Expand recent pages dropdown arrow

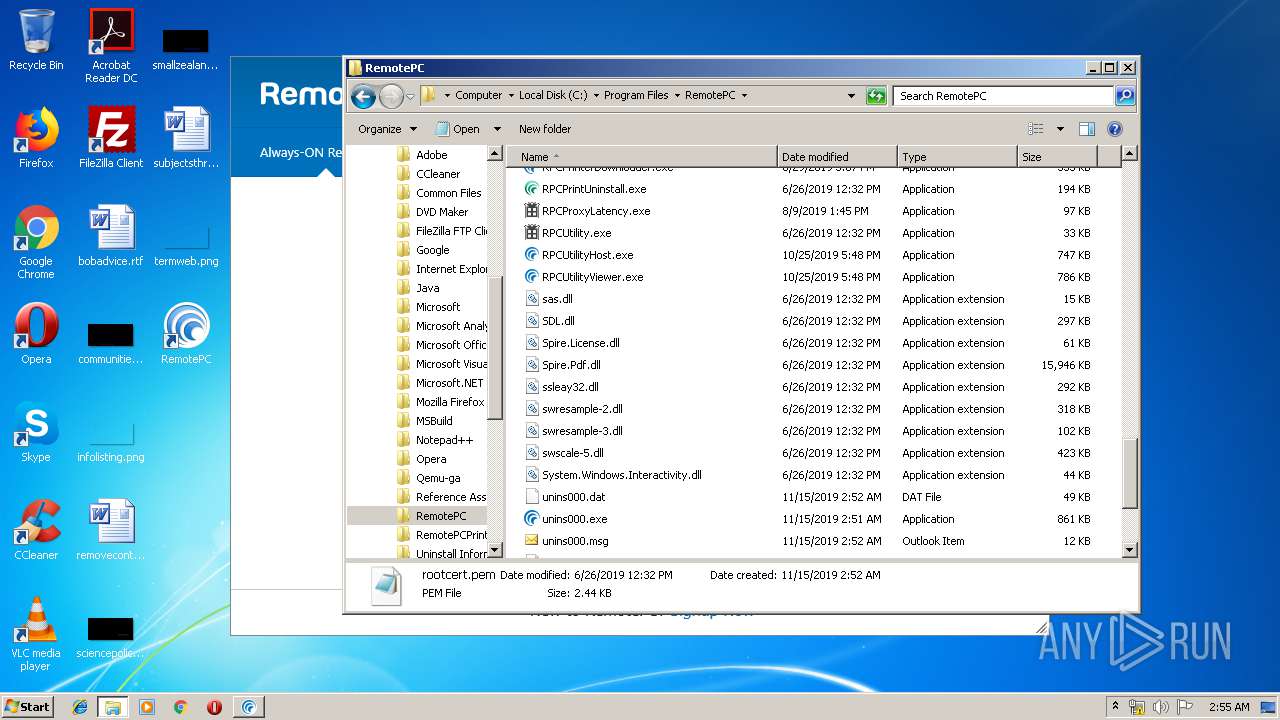(x=410, y=96)
